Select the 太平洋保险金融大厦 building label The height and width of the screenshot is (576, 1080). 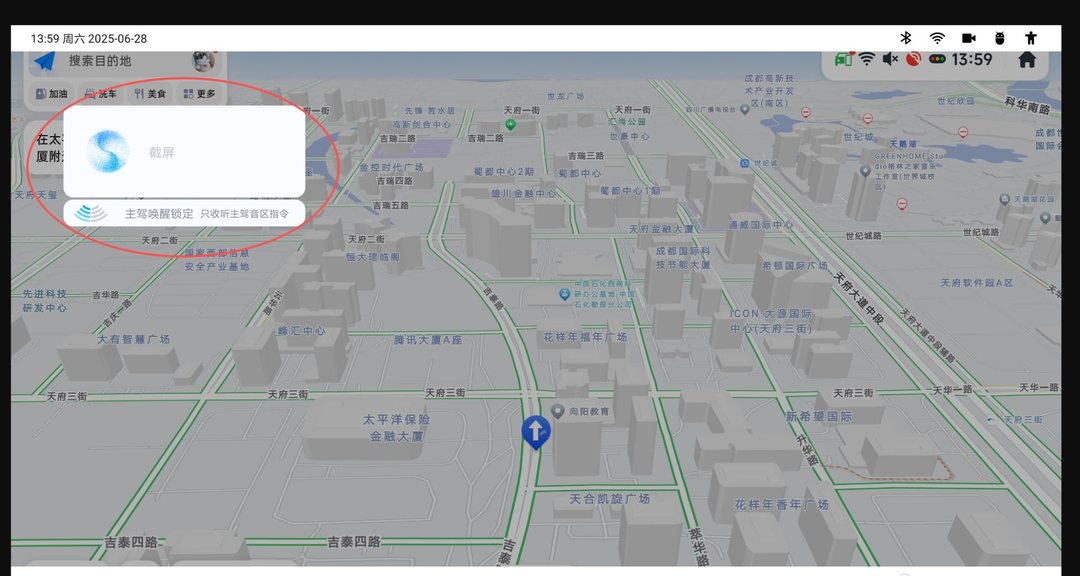pyautogui.click(x=397, y=427)
